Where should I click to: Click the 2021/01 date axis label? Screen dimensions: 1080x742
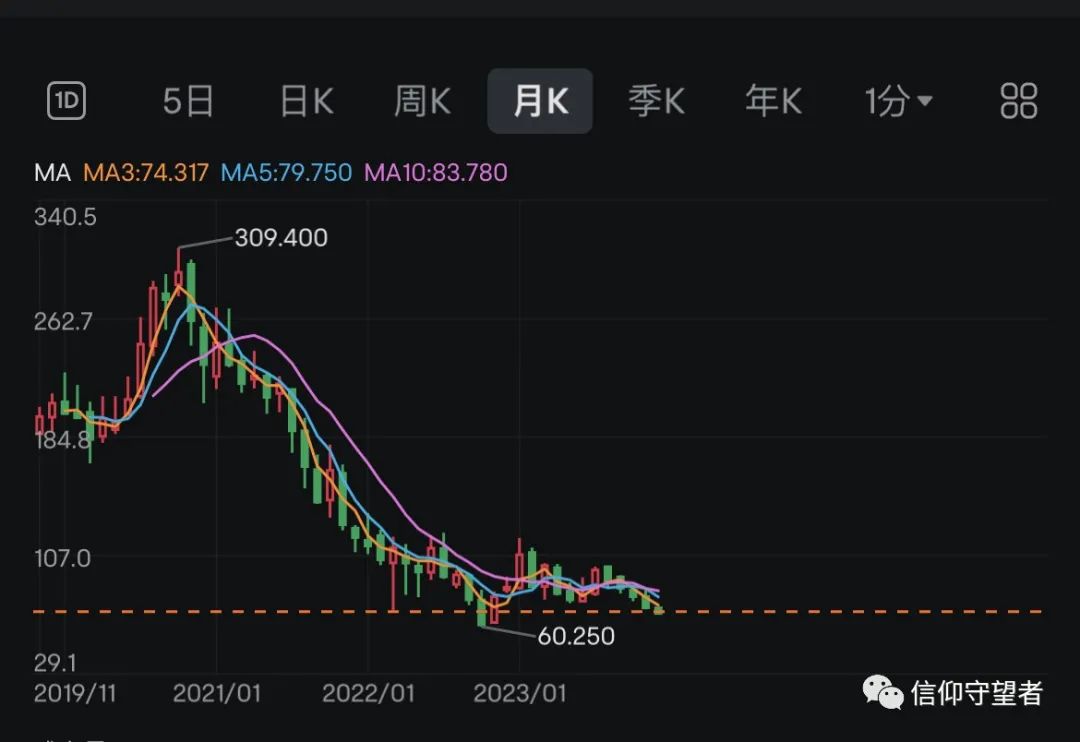(216, 693)
